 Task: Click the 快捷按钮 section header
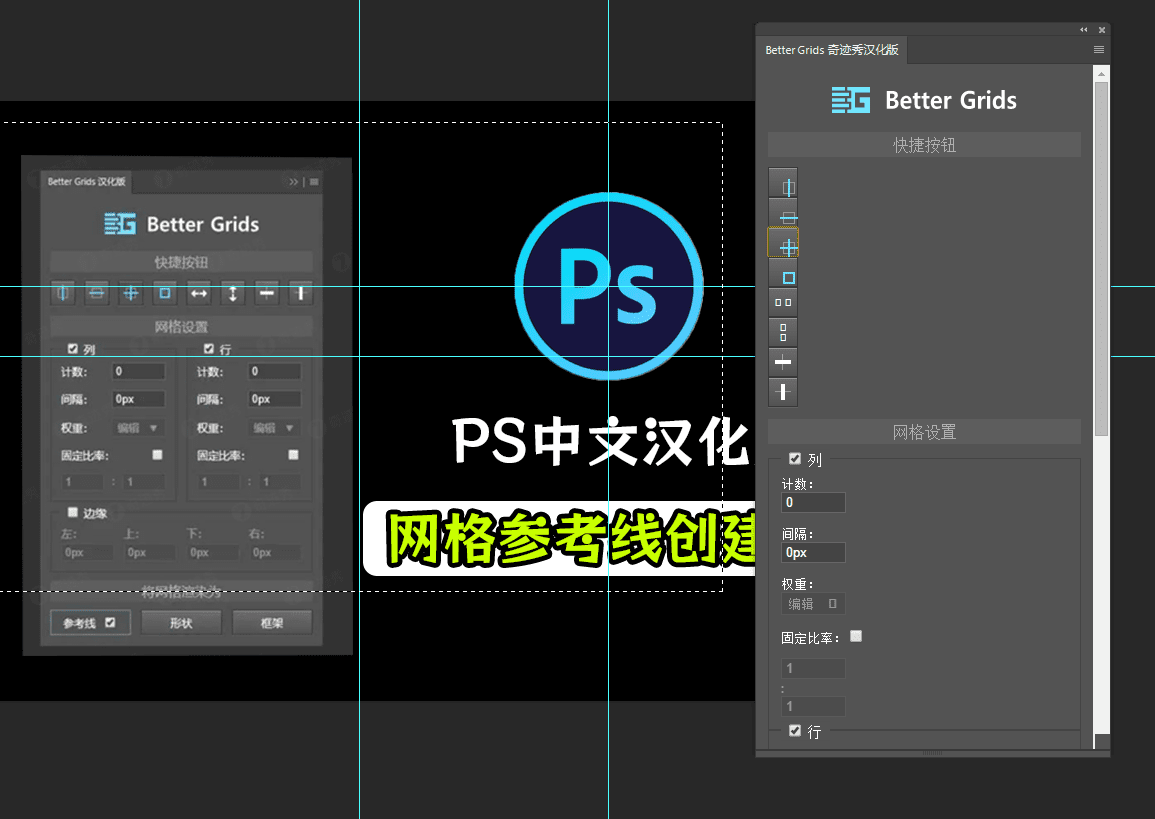[x=924, y=144]
